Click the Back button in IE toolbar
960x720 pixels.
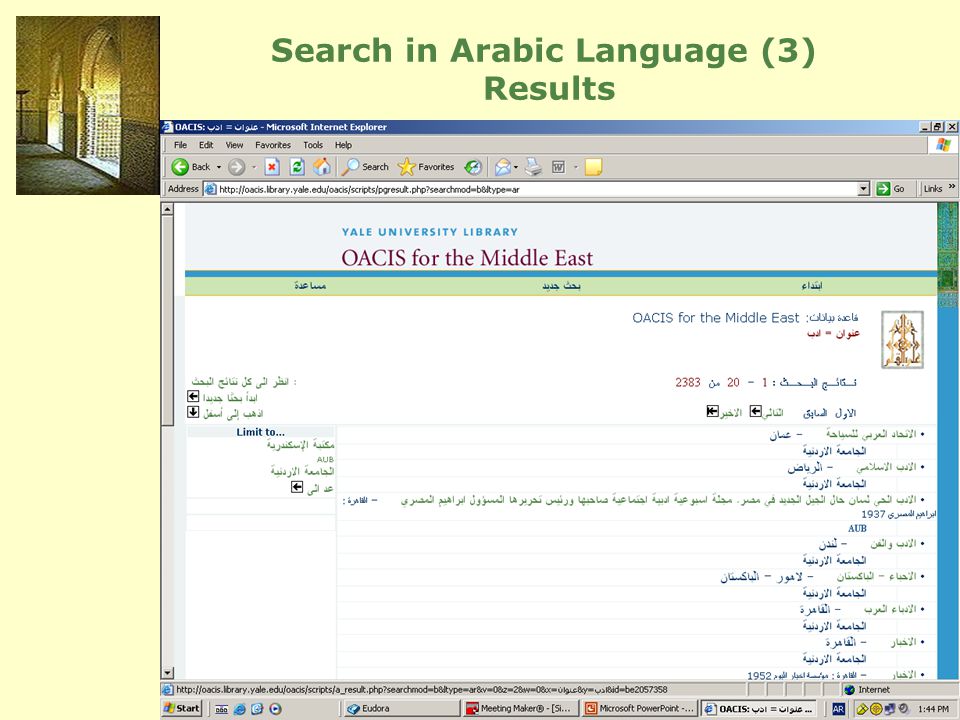pos(190,167)
